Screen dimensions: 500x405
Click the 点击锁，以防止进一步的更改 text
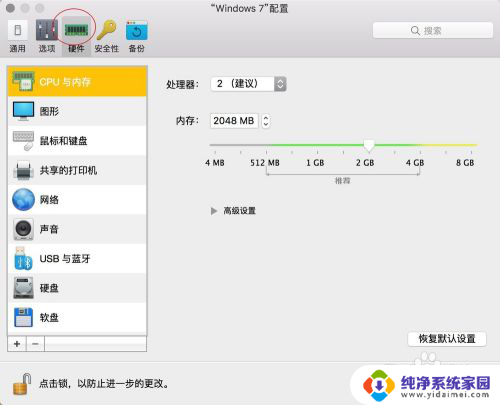click(104, 384)
